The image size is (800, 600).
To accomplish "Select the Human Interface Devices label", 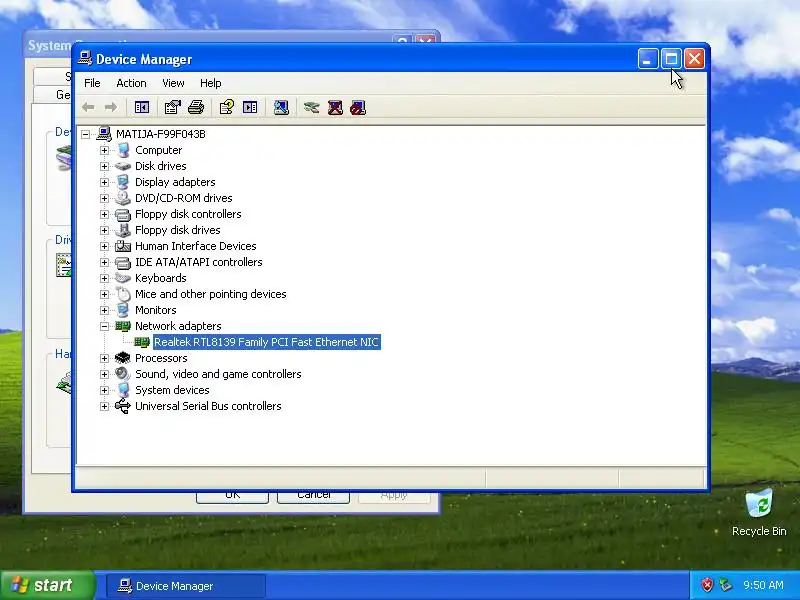I will tap(195, 246).
